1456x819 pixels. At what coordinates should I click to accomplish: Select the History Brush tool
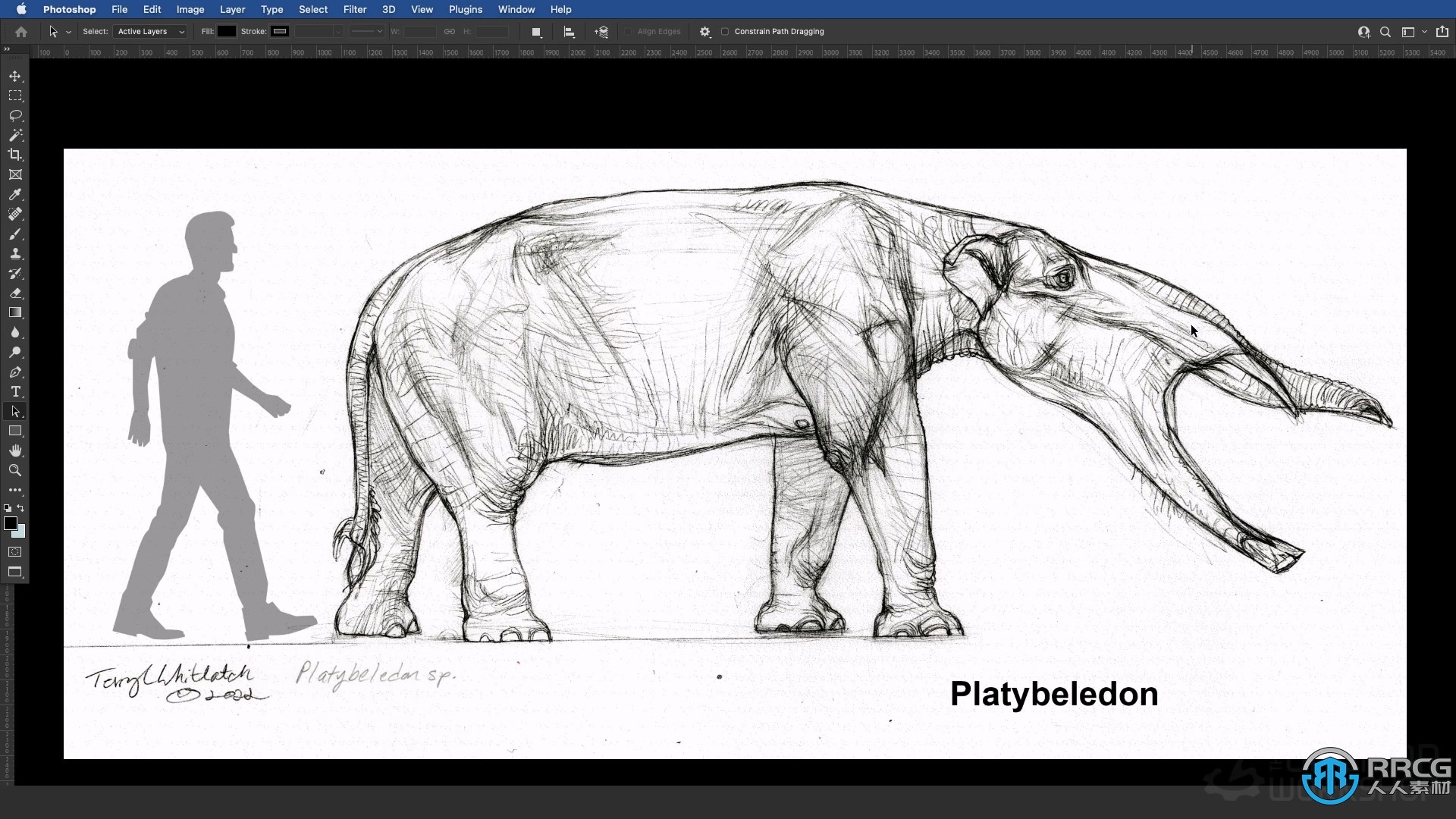(x=15, y=274)
